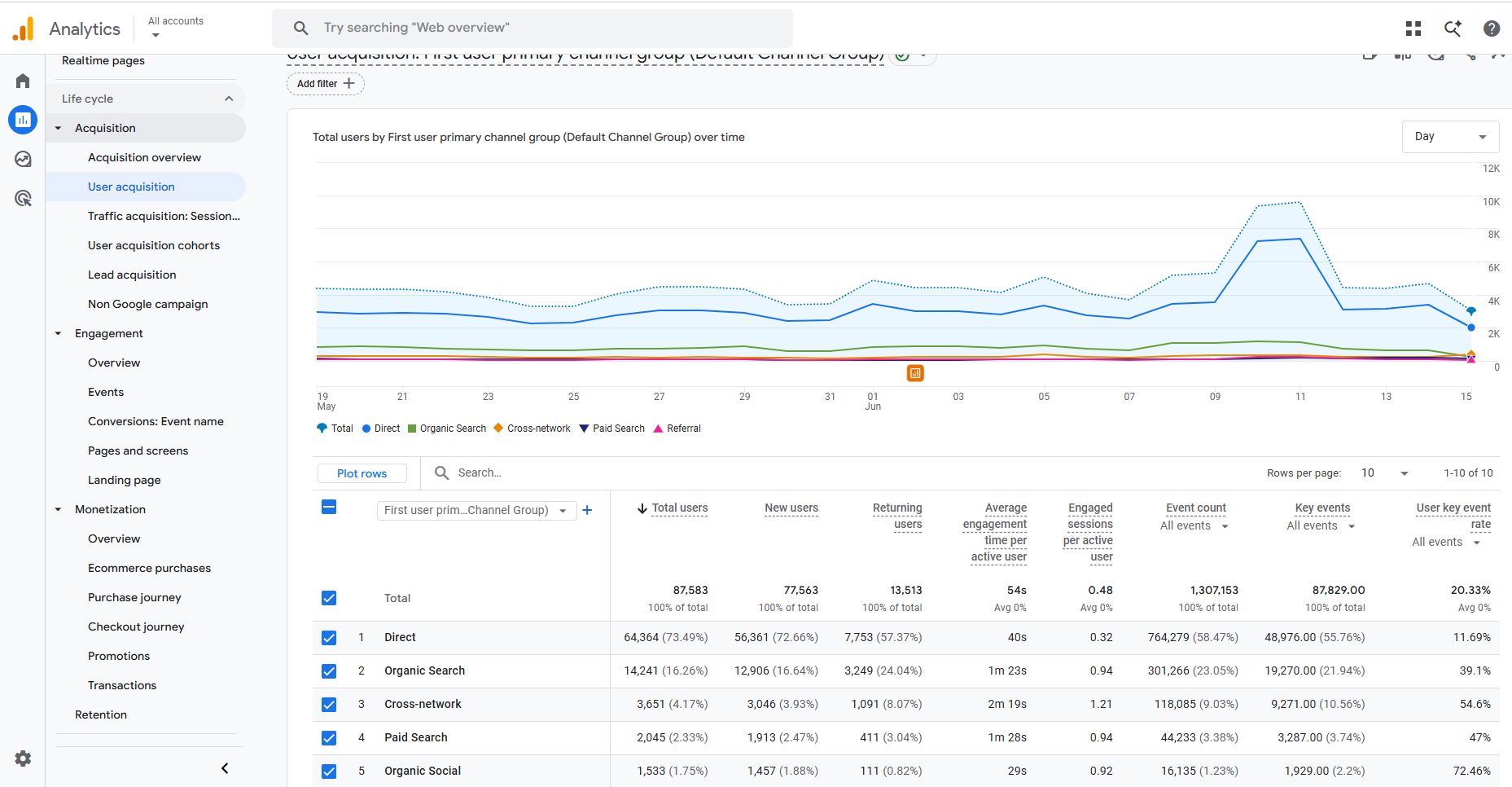
Task: Click the Add filter button
Action: (x=326, y=84)
